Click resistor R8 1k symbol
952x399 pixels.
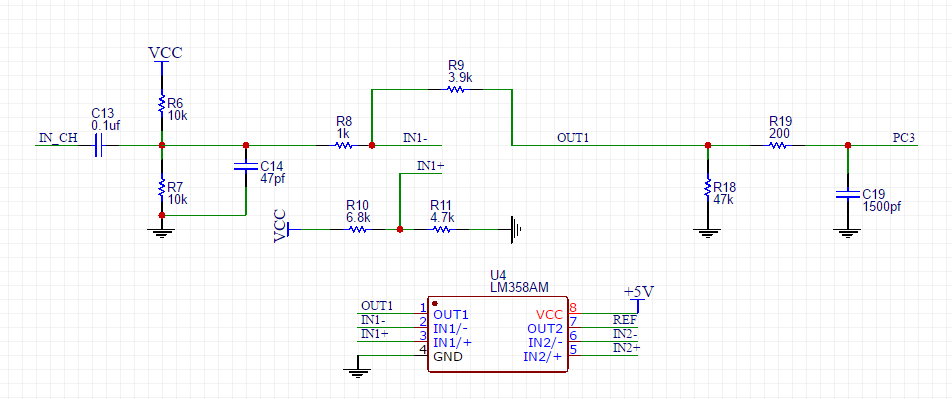[343, 146]
